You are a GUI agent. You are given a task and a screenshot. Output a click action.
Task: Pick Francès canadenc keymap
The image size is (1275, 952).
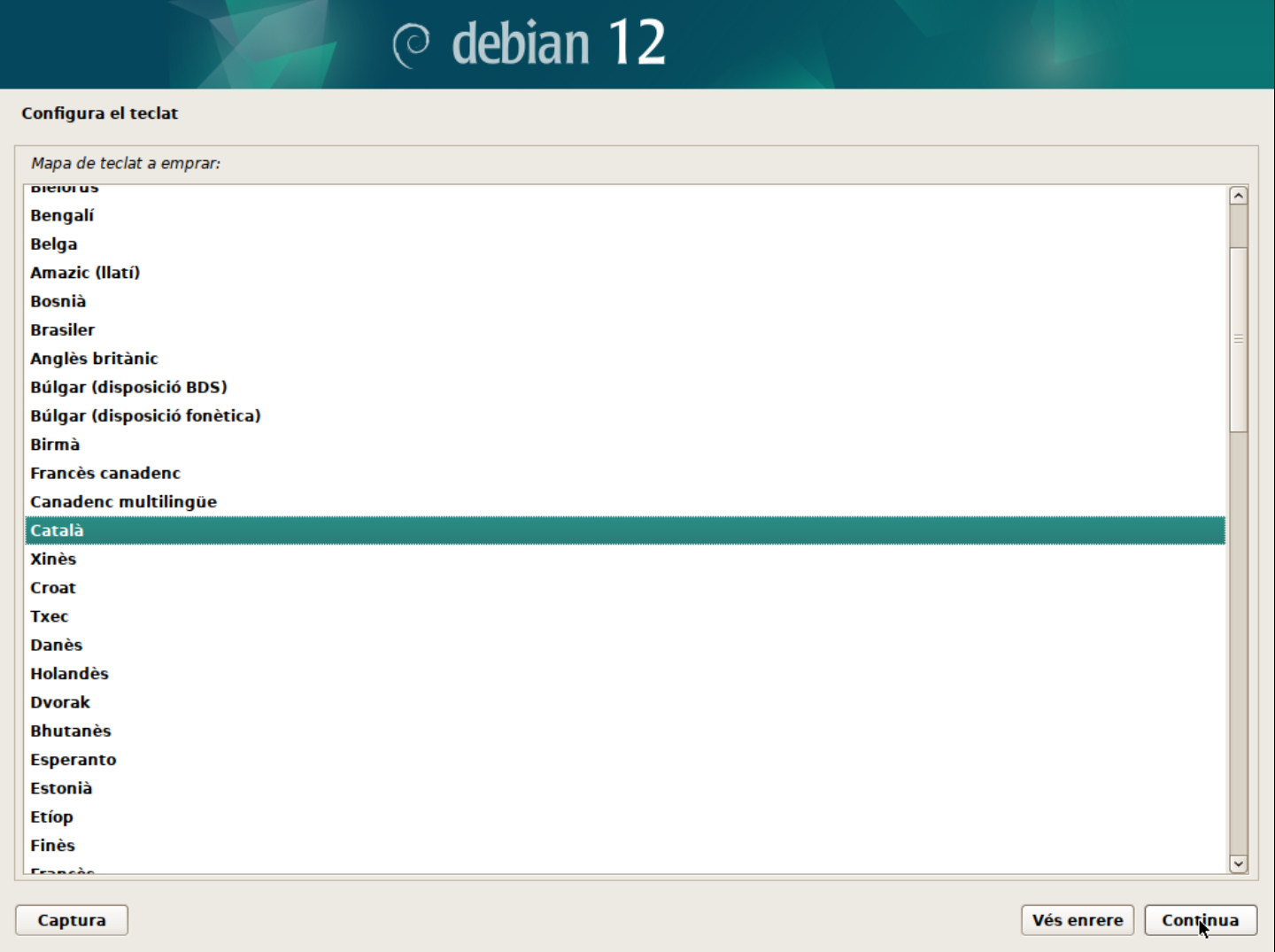pos(625,473)
